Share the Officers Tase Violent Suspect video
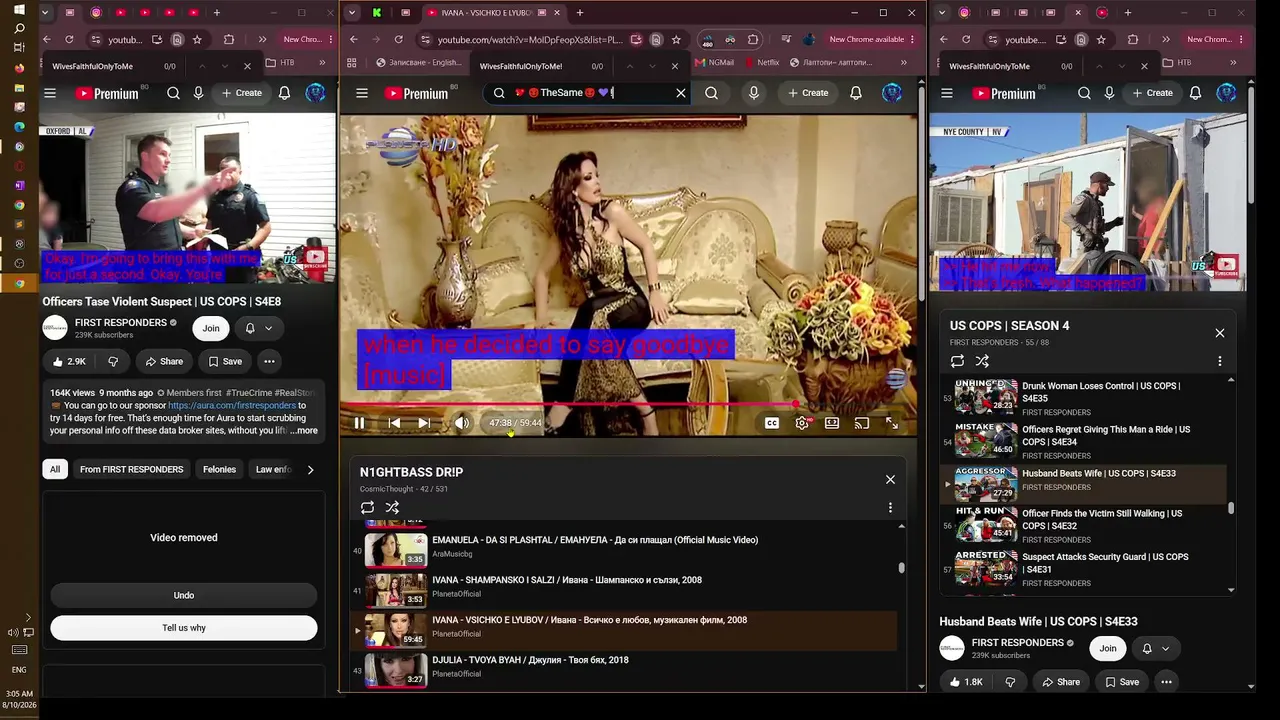 tap(164, 361)
